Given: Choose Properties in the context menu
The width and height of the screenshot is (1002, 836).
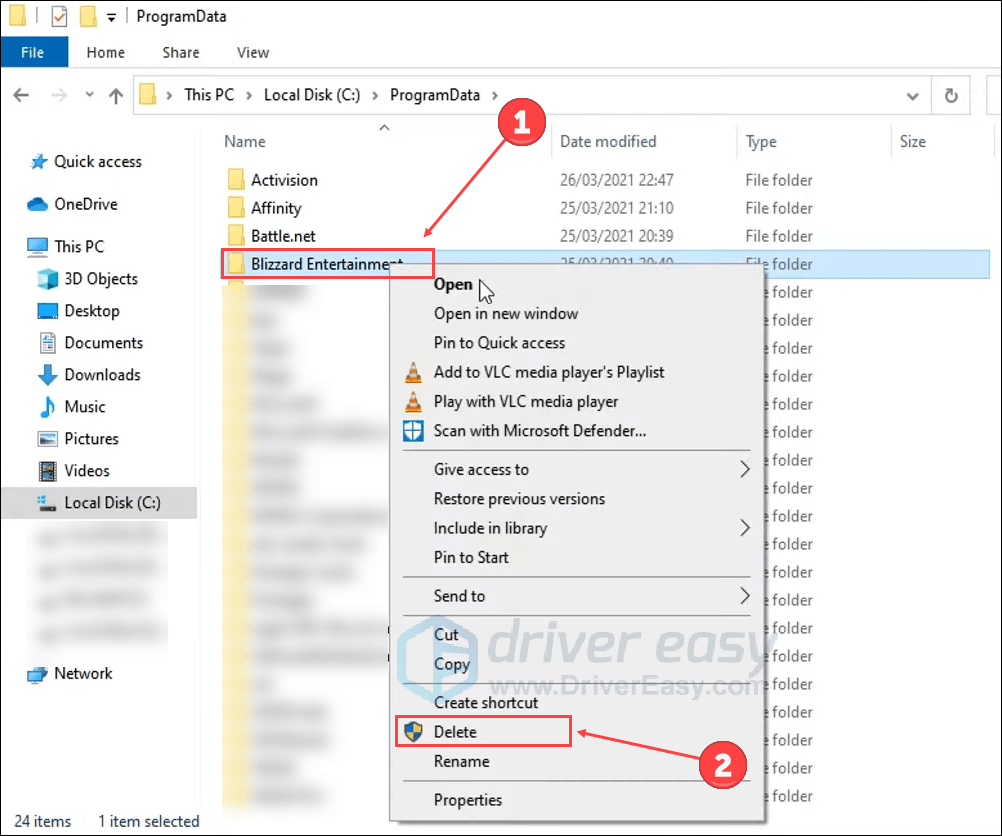Looking at the screenshot, I should coord(468,800).
